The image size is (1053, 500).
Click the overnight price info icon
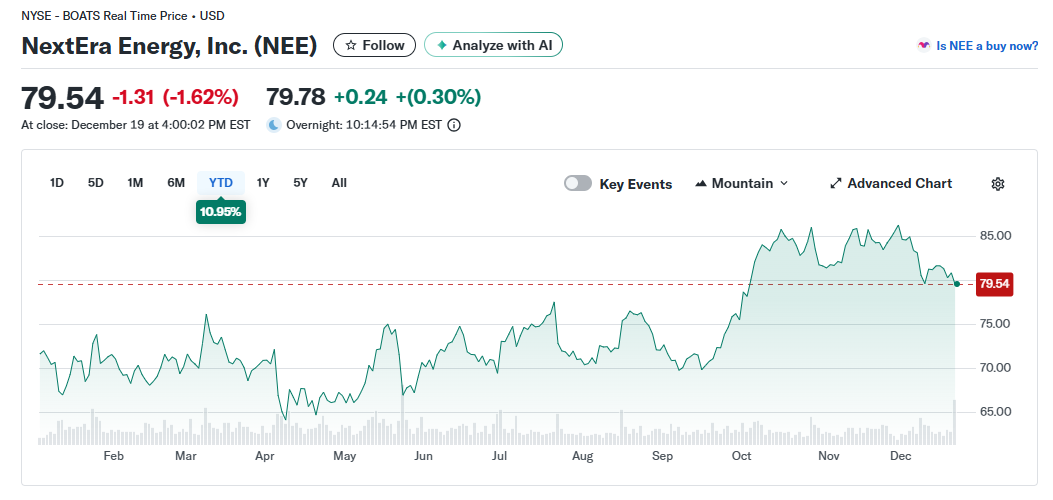coord(454,126)
